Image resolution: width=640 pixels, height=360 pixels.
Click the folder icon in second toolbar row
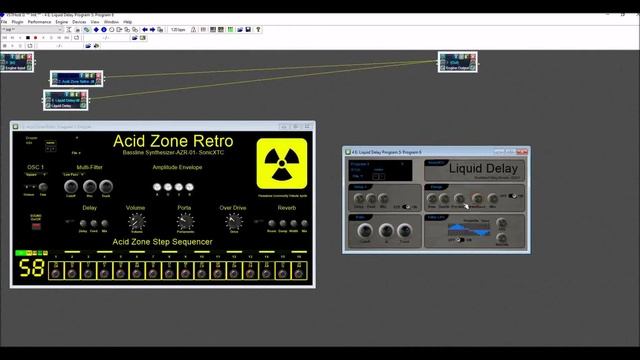point(134,38)
